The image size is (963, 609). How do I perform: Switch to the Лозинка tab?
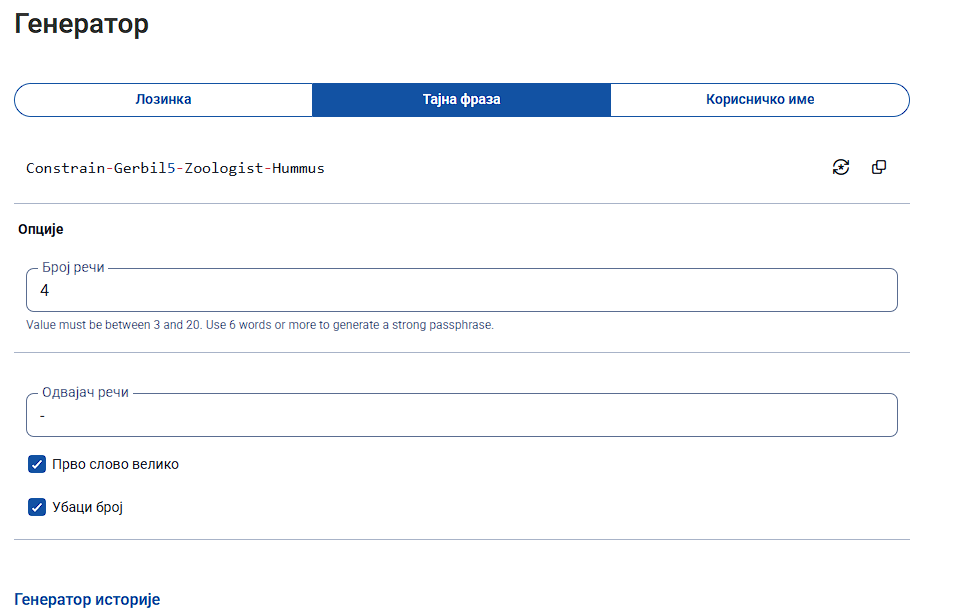tap(163, 100)
